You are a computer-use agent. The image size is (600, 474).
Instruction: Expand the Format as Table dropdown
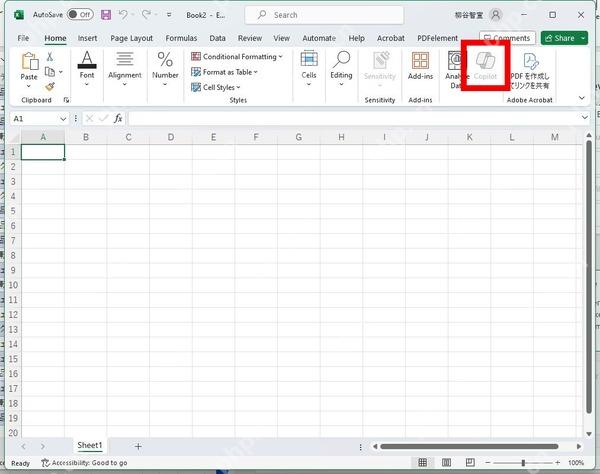pos(256,72)
